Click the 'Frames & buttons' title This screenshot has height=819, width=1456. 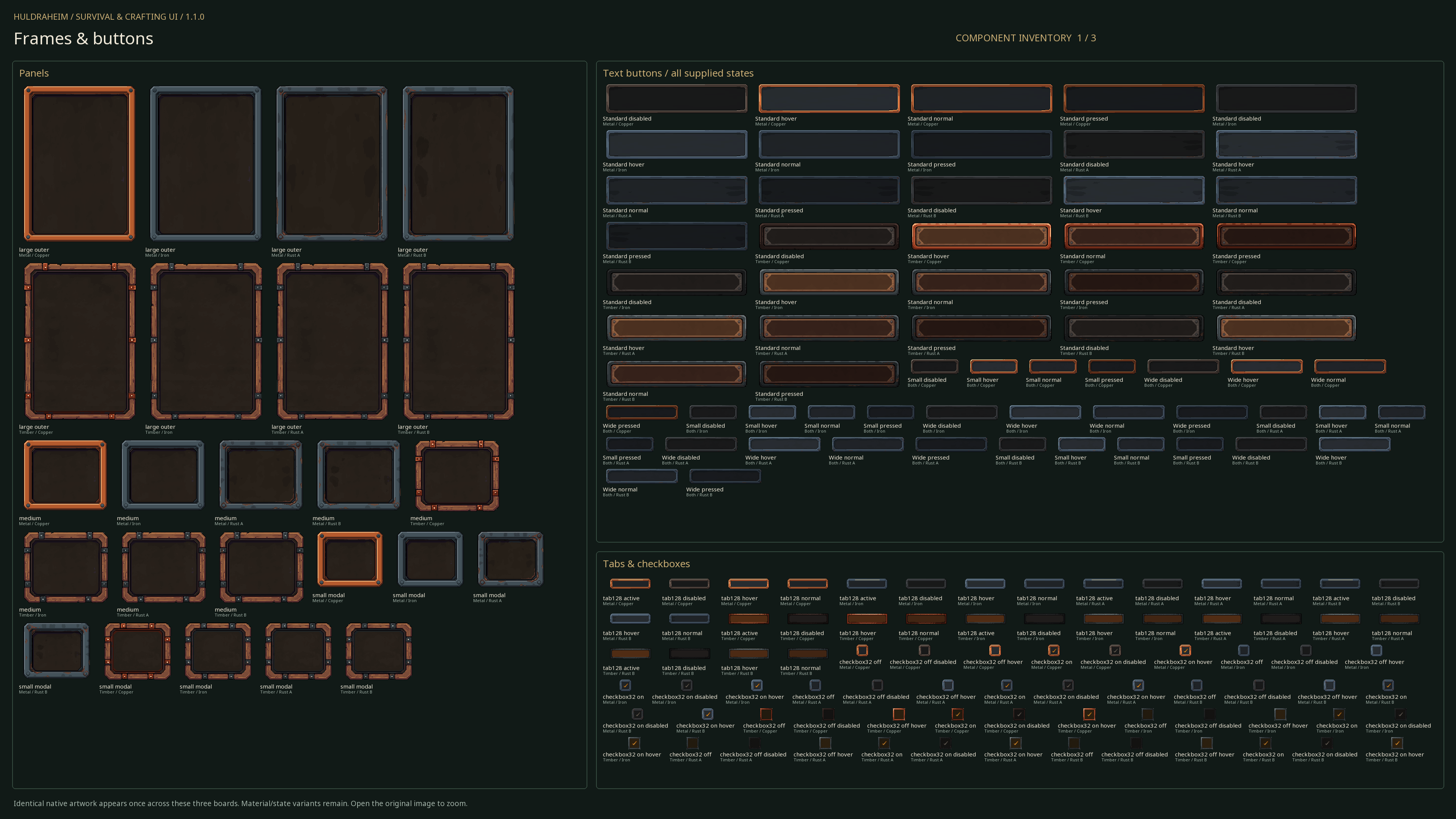(84, 38)
